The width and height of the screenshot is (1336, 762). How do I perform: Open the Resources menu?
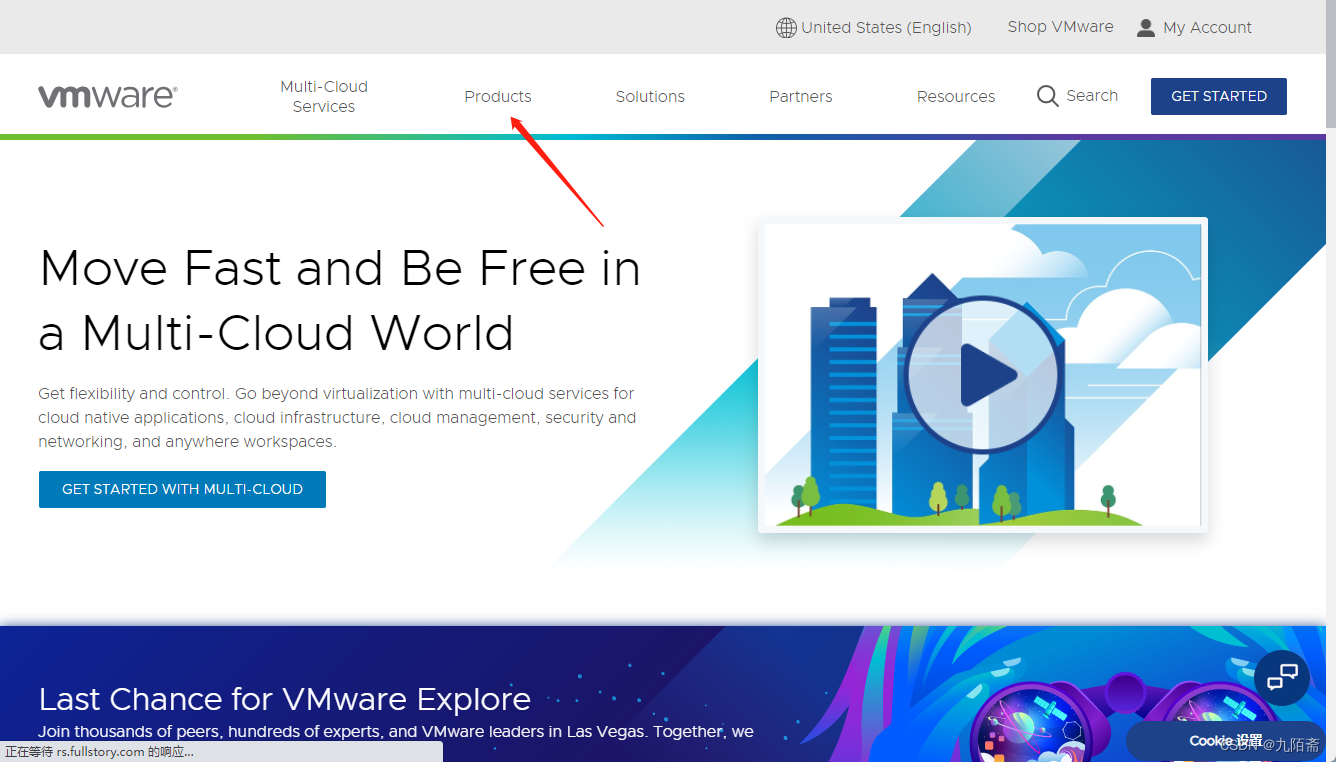pyautogui.click(x=956, y=96)
